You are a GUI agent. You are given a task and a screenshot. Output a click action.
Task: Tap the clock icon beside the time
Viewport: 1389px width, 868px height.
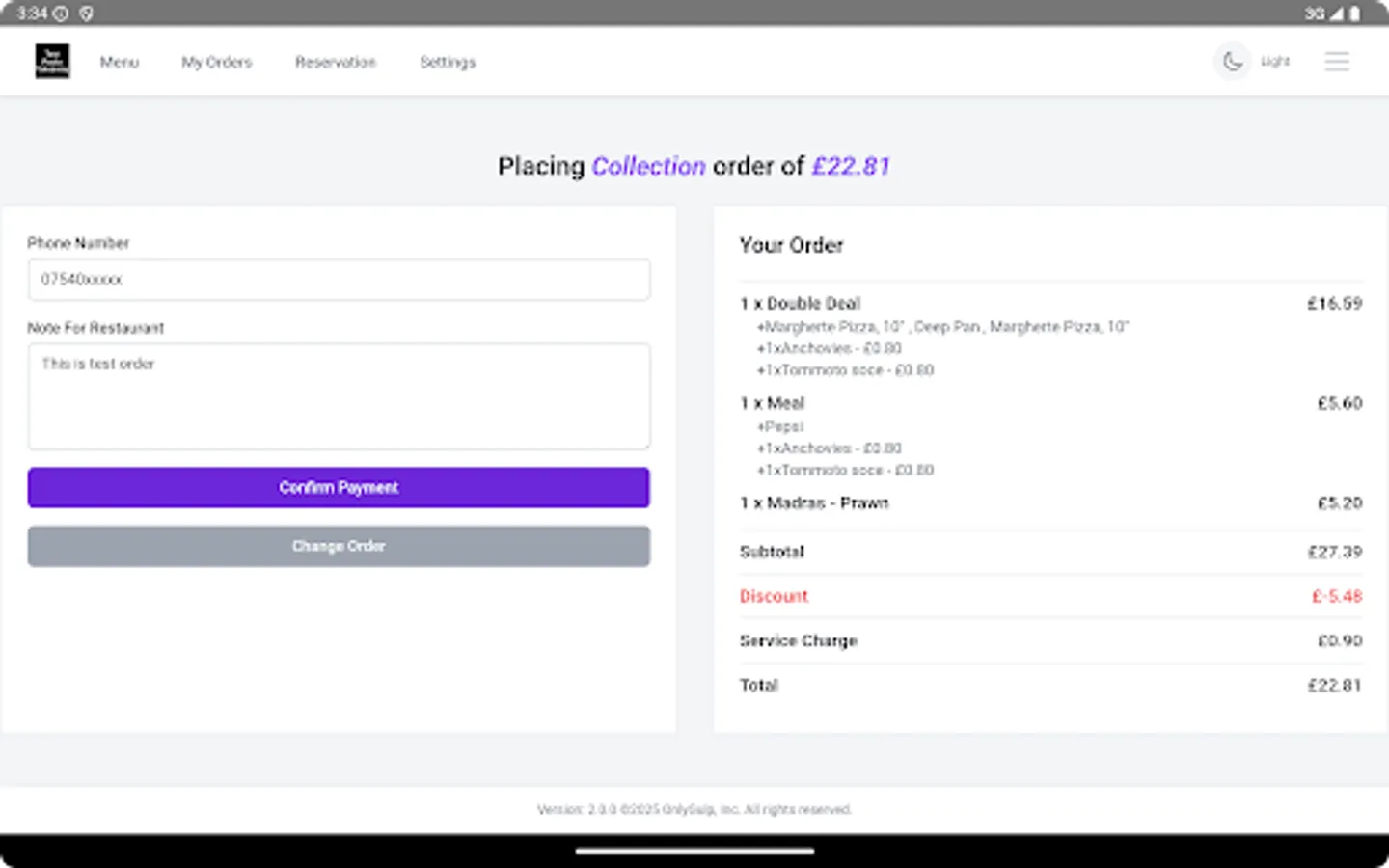click(61, 14)
